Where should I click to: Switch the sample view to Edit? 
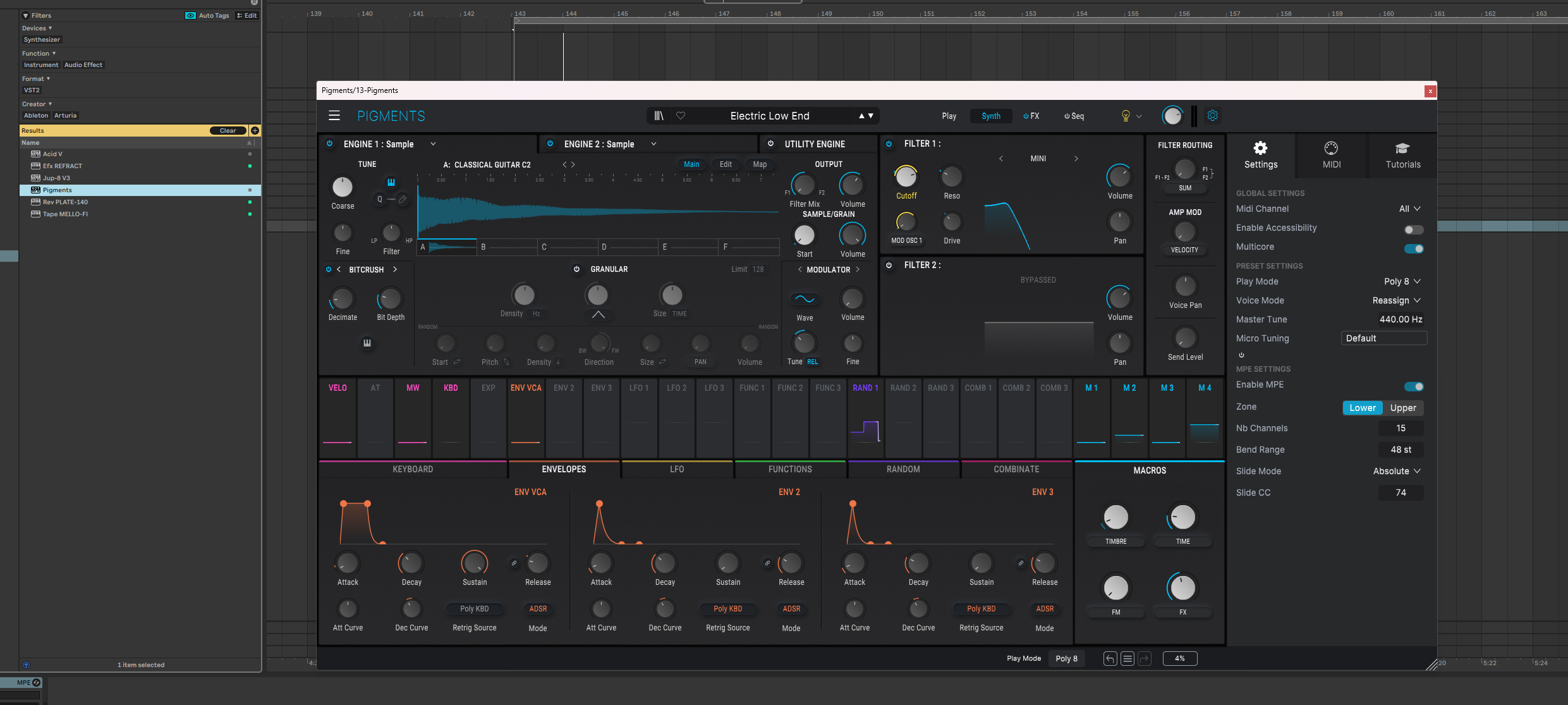(726, 164)
